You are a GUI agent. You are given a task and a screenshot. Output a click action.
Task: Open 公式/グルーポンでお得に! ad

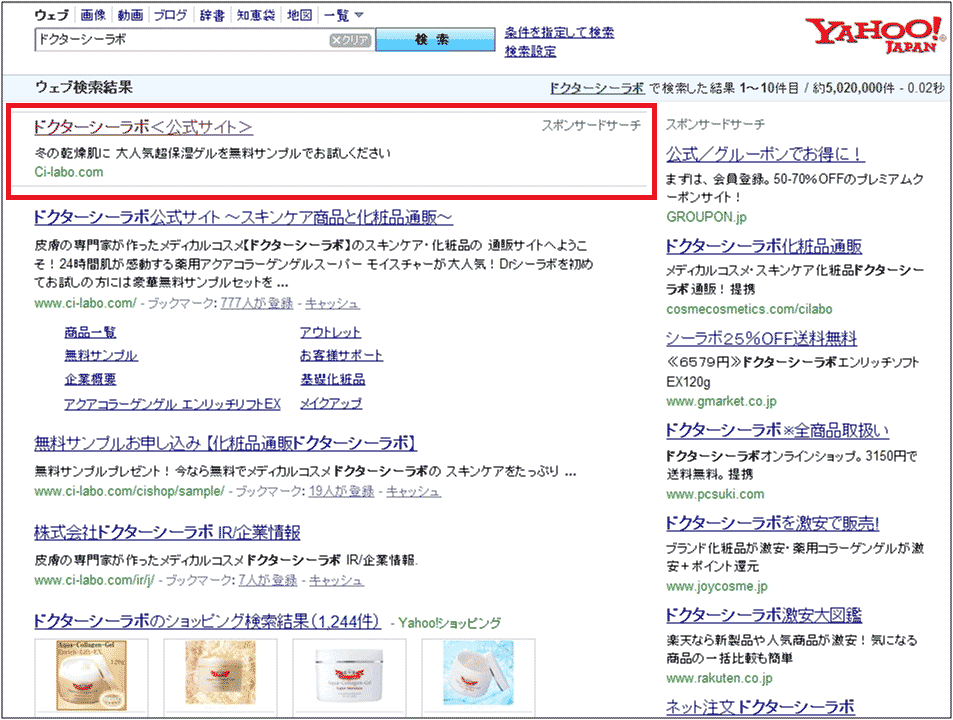[764, 154]
